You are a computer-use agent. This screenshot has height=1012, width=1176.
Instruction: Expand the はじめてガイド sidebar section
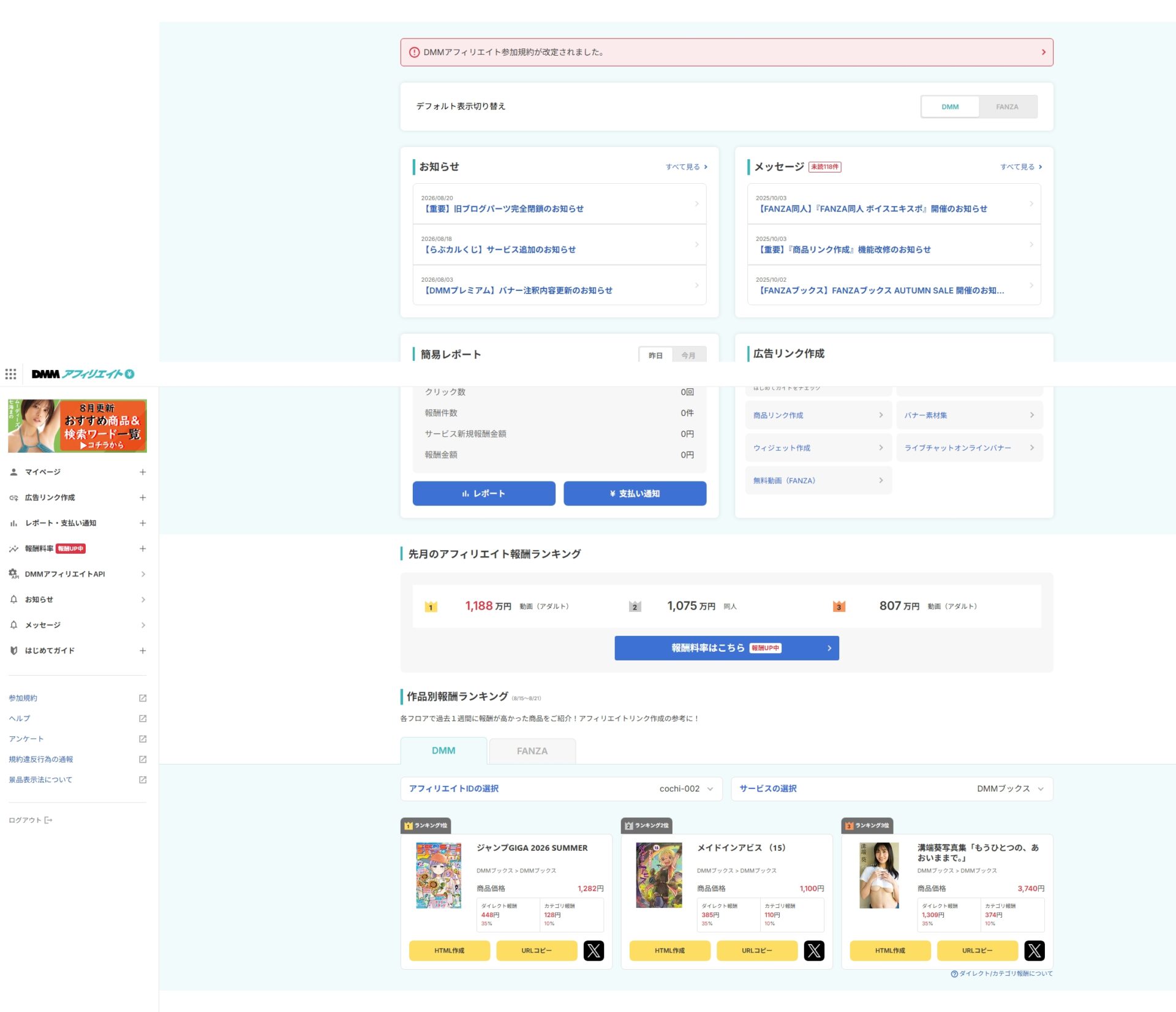[143, 651]
